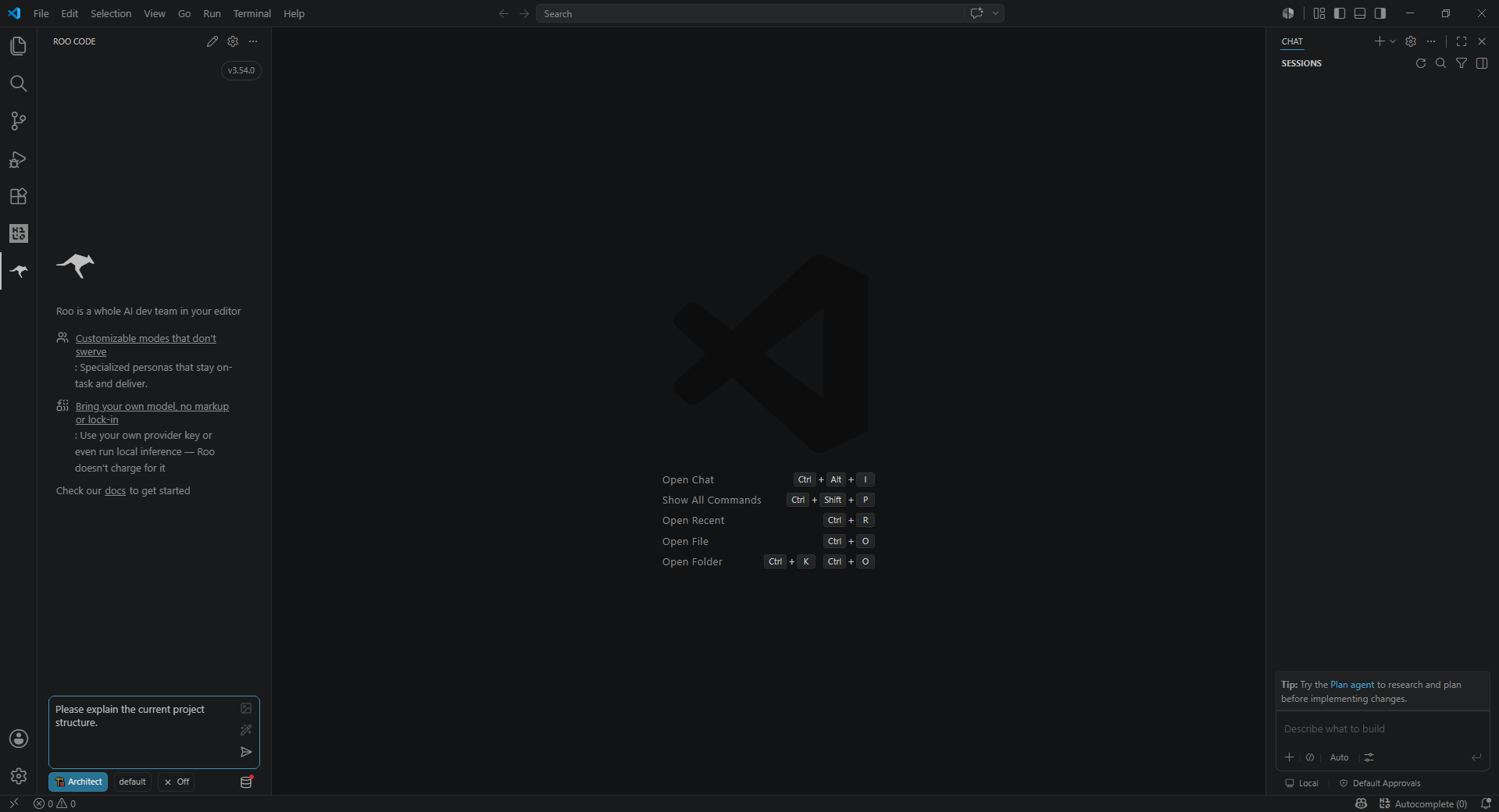
Task: Go forward in navigation history
Action: click(x=524, y=13)
